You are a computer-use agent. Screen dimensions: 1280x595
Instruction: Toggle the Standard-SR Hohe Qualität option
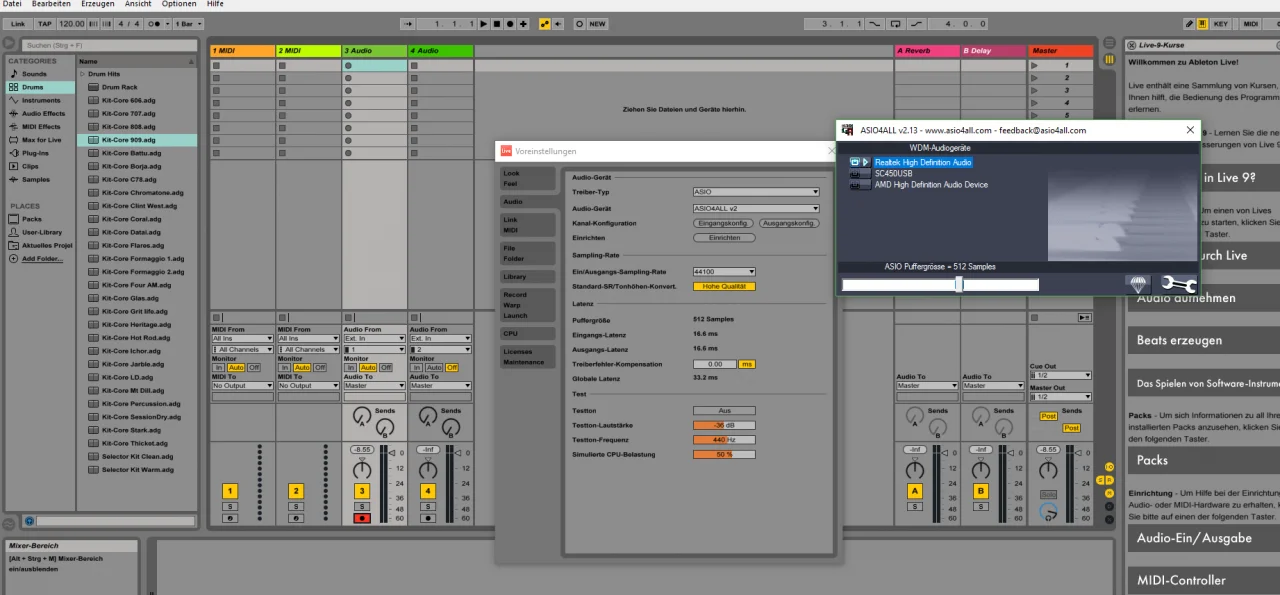point(724,286)
